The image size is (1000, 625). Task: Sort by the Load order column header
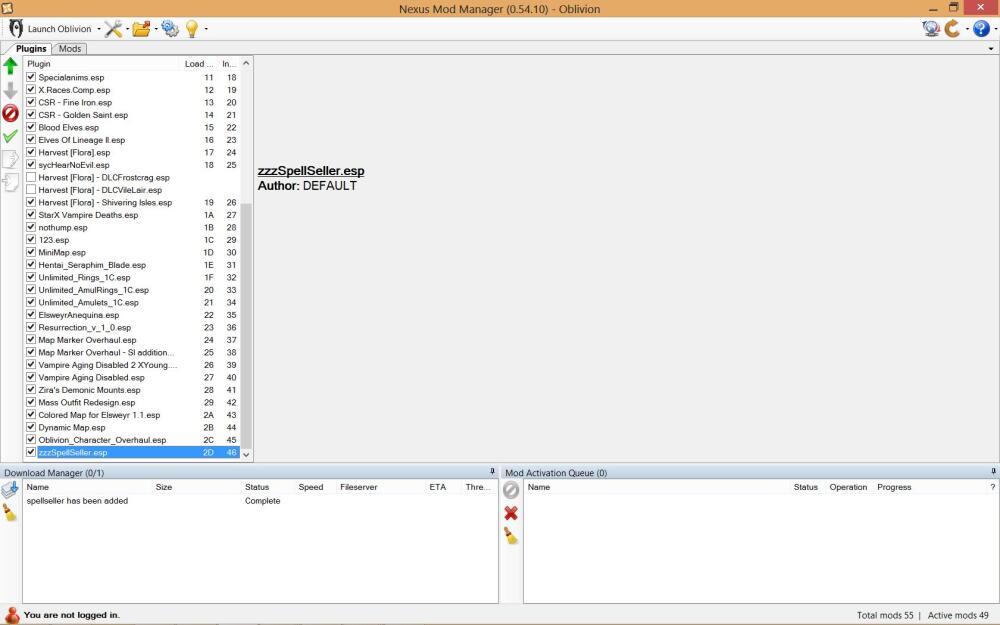click(199, 64)
